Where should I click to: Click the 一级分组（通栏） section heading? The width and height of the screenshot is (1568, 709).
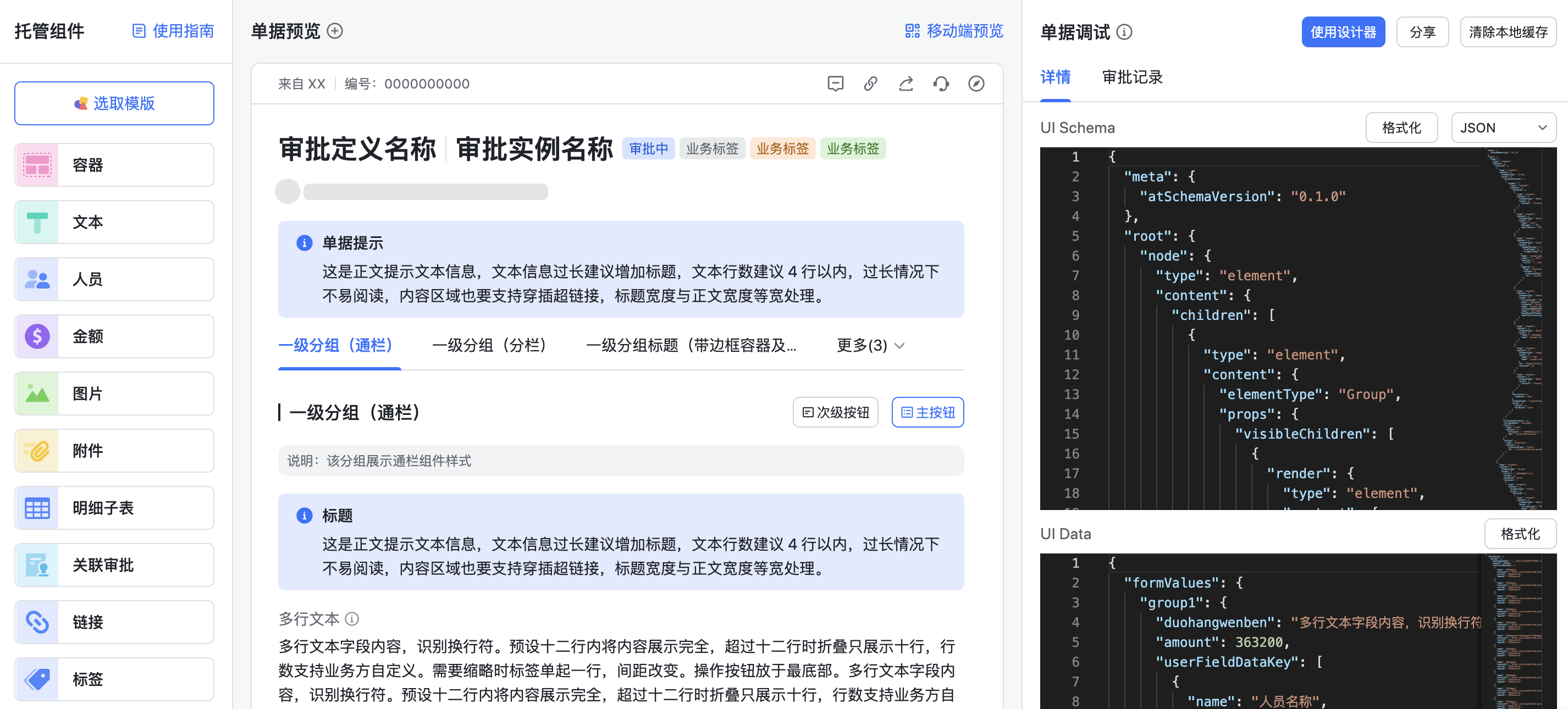(x=355, y=413)
